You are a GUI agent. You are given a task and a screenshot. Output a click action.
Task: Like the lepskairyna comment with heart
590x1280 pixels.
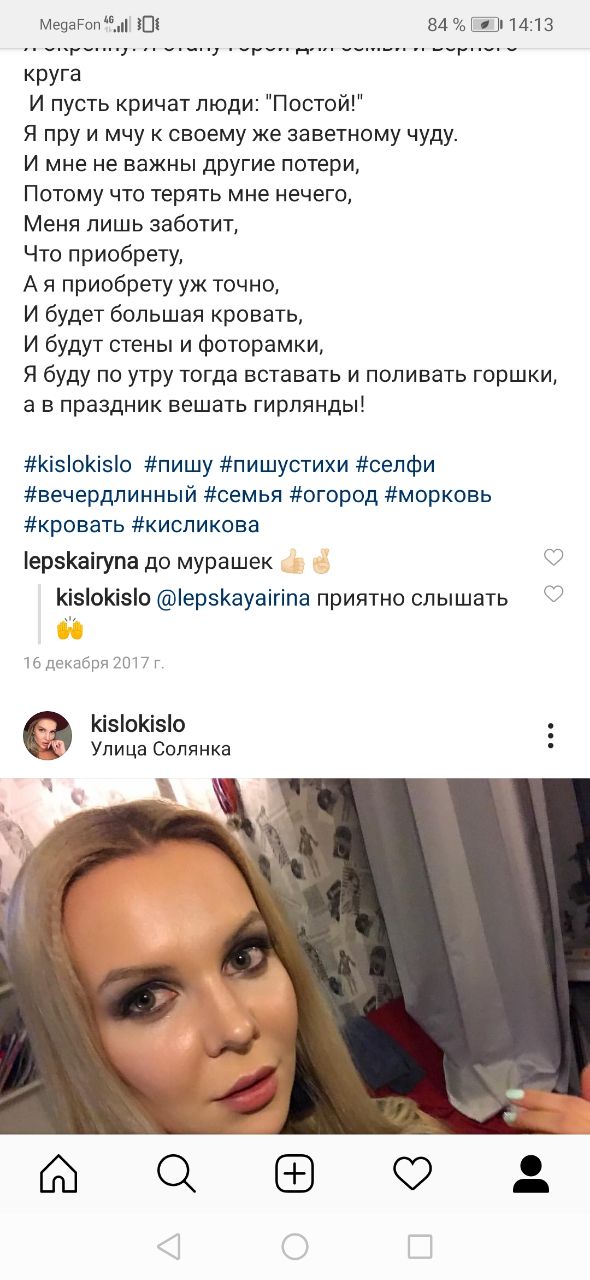click(x=553, y=558)
